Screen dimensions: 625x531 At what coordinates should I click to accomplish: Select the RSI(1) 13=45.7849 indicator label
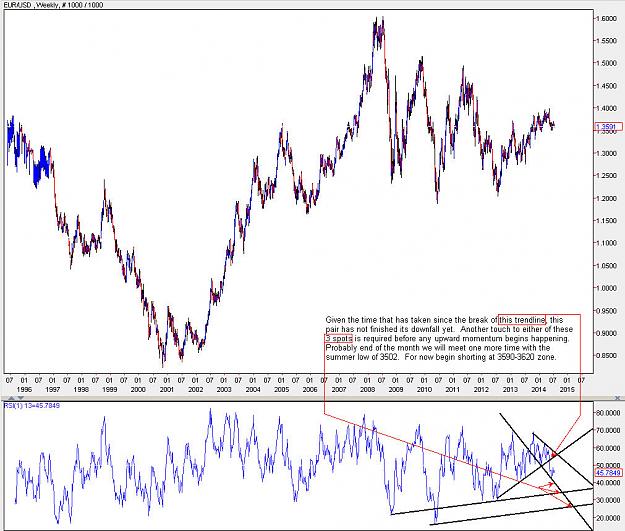pos(32,406)
